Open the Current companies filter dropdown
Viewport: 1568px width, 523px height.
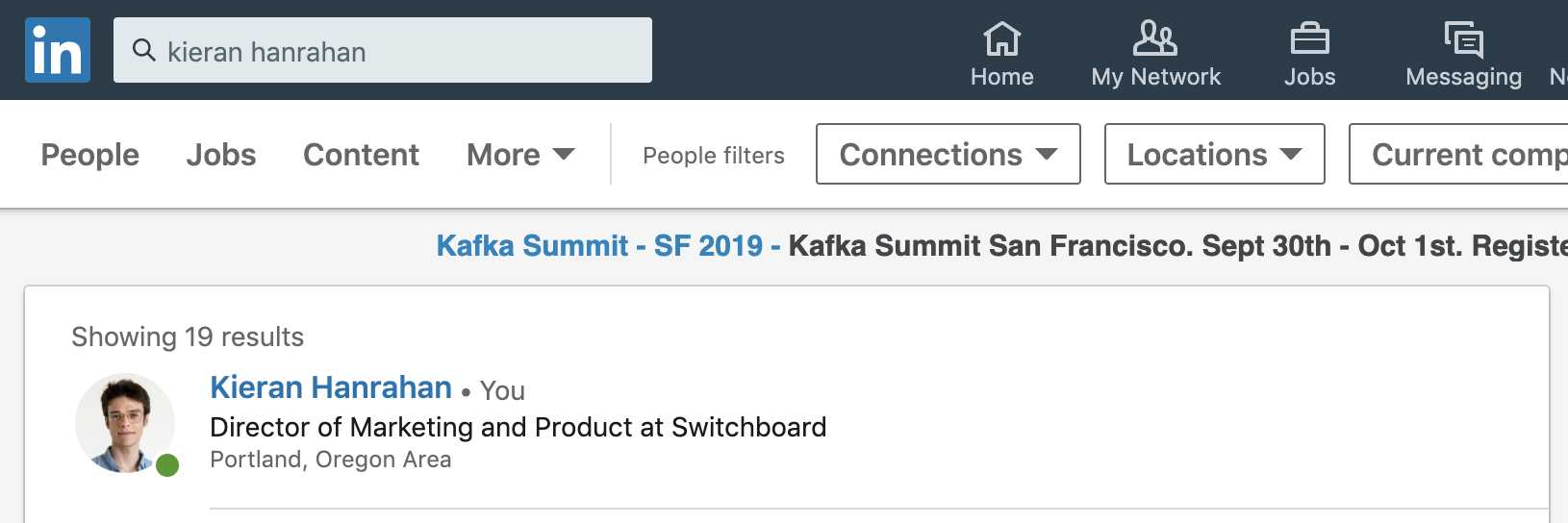pos(1458,154)
